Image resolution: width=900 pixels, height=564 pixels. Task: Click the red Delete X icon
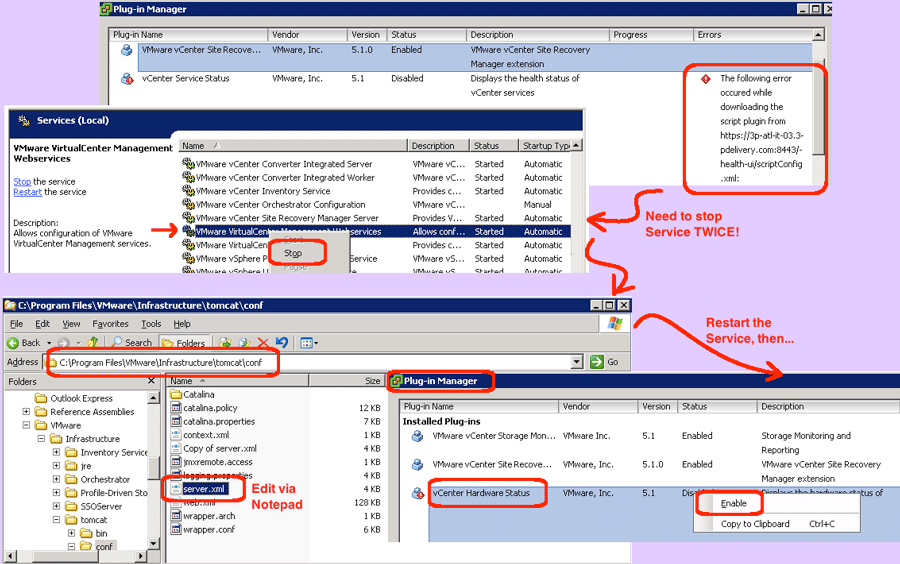coord(263,343)
